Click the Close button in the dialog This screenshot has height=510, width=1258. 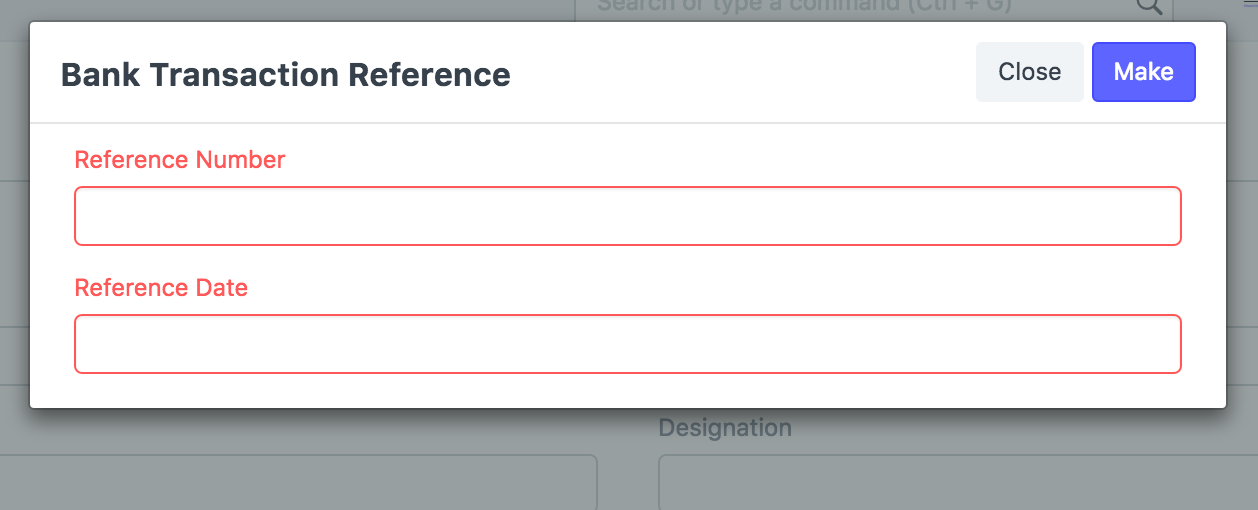1029,72
